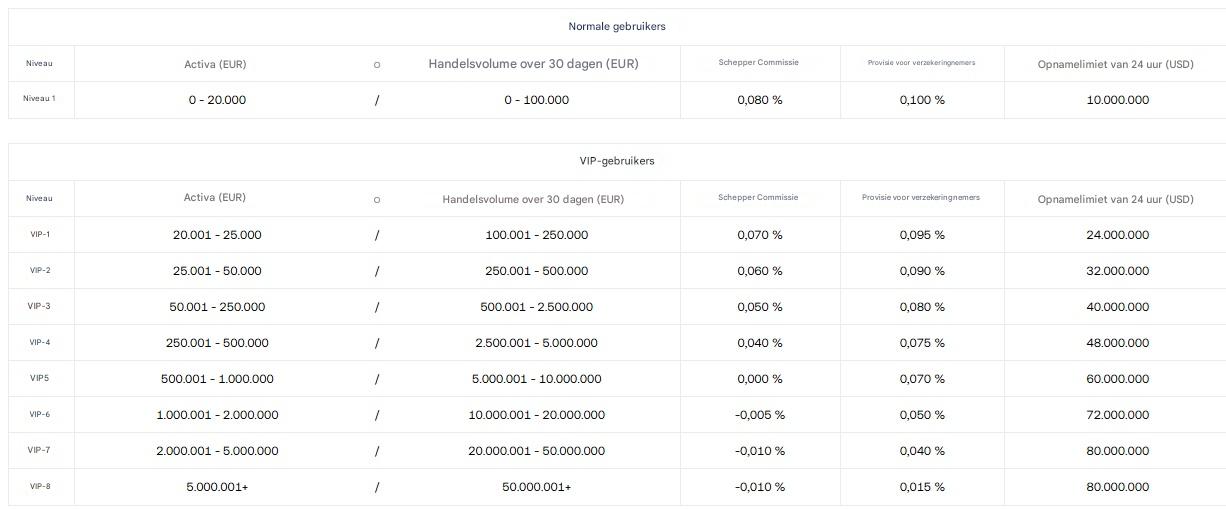1226x509 pixels.
Task: Click the VIP-7 row label
Action: coord(40,451)
